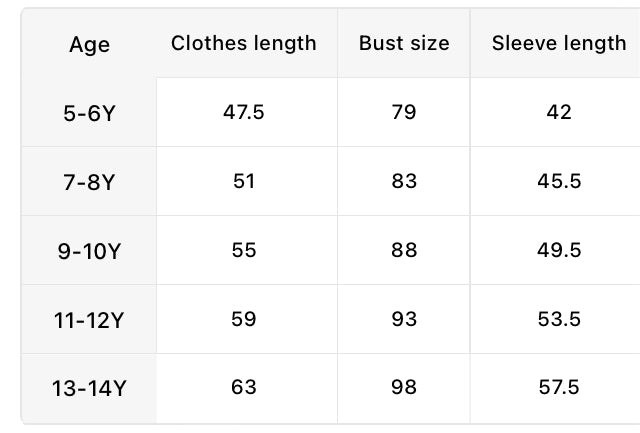Image resolution: width=640 pixels, height=433 pixels.
Task: Select bust size value 79
Action: 404,112
